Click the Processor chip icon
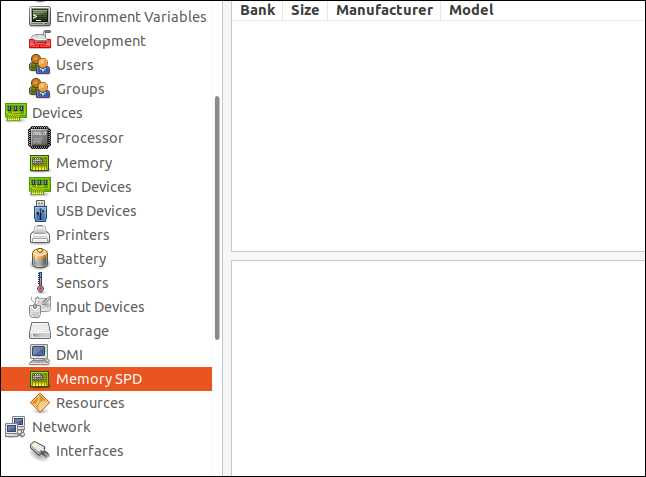This screenshot has height=477, width=646. coord(39,138)
